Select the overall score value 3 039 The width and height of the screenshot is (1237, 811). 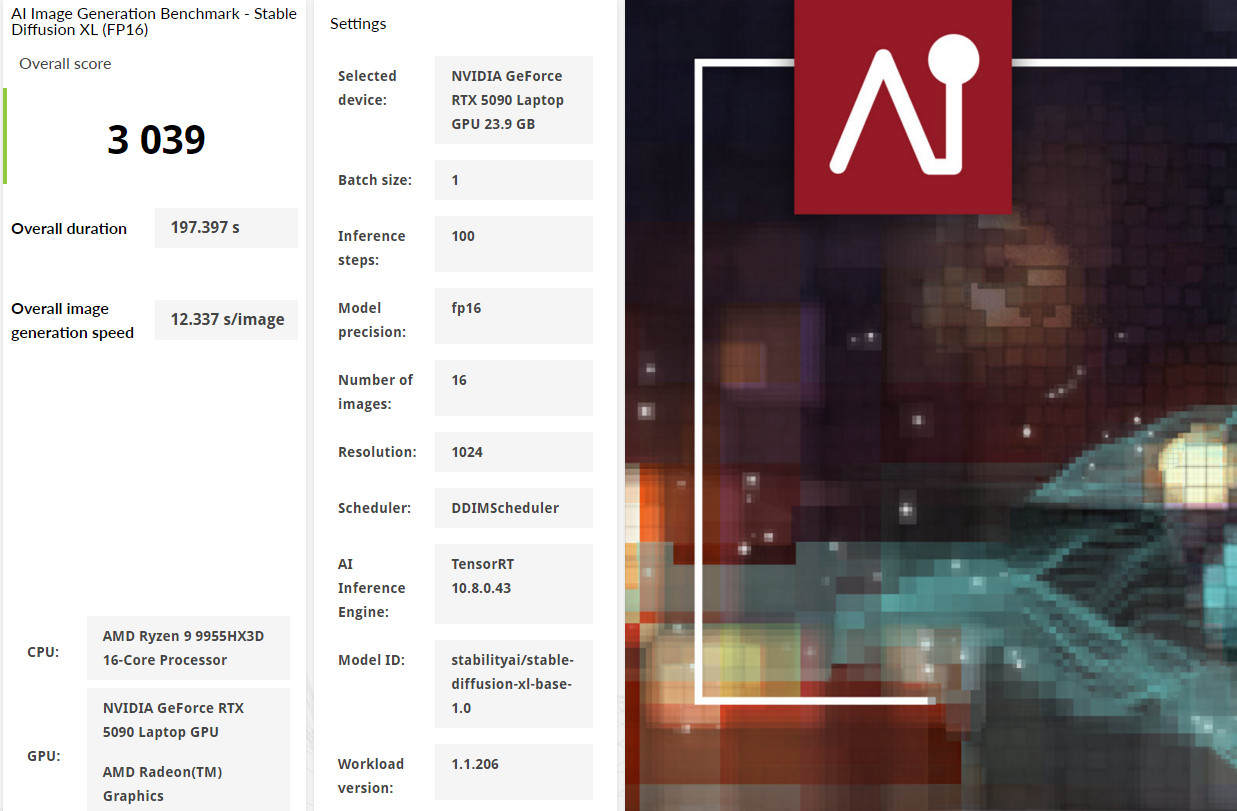[156, 140]
